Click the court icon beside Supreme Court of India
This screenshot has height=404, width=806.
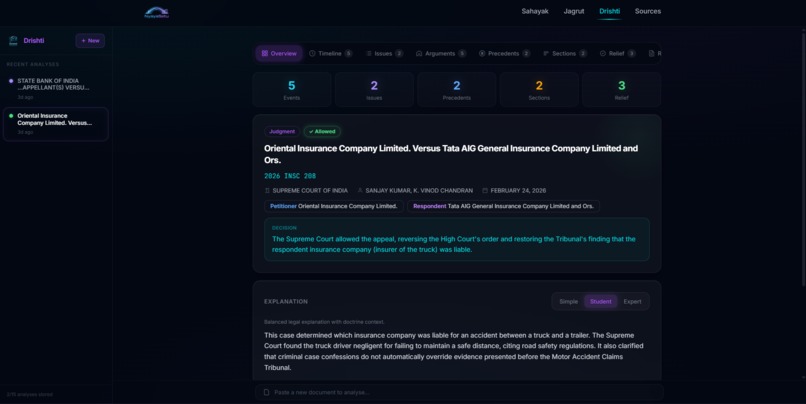coord(267,191)
